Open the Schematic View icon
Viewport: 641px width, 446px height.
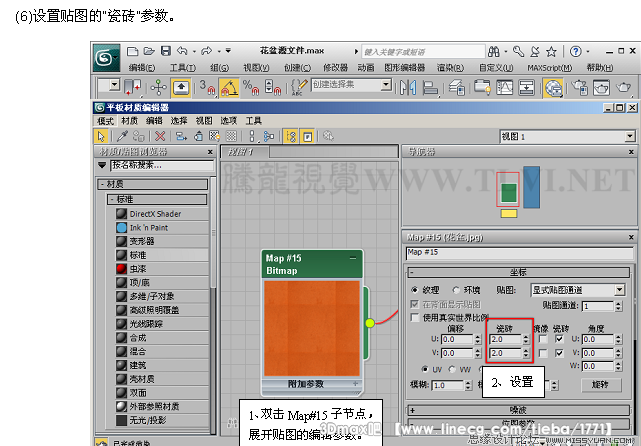coord(527,87)
